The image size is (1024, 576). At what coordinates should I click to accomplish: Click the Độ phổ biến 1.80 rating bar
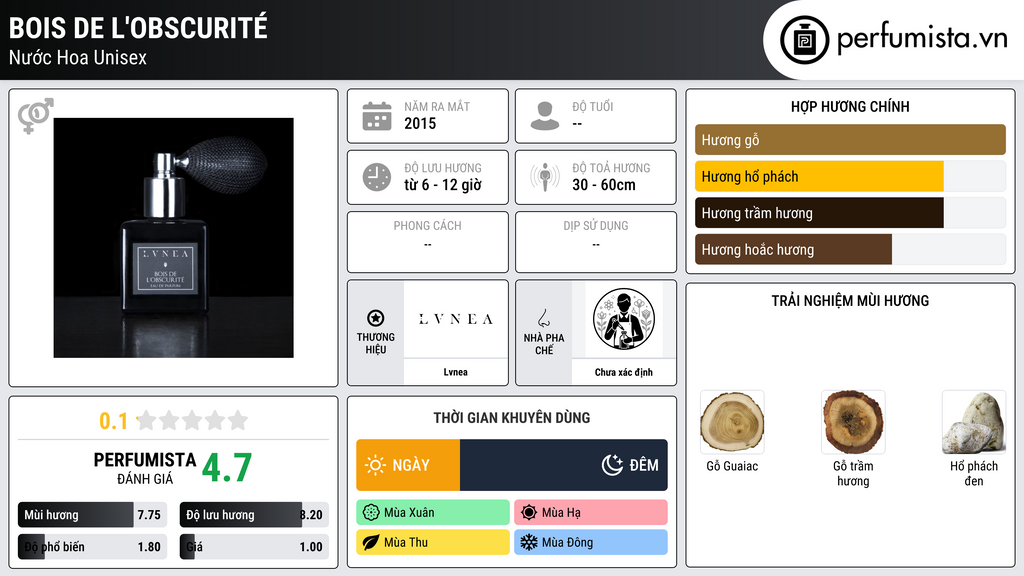(93, 547)
